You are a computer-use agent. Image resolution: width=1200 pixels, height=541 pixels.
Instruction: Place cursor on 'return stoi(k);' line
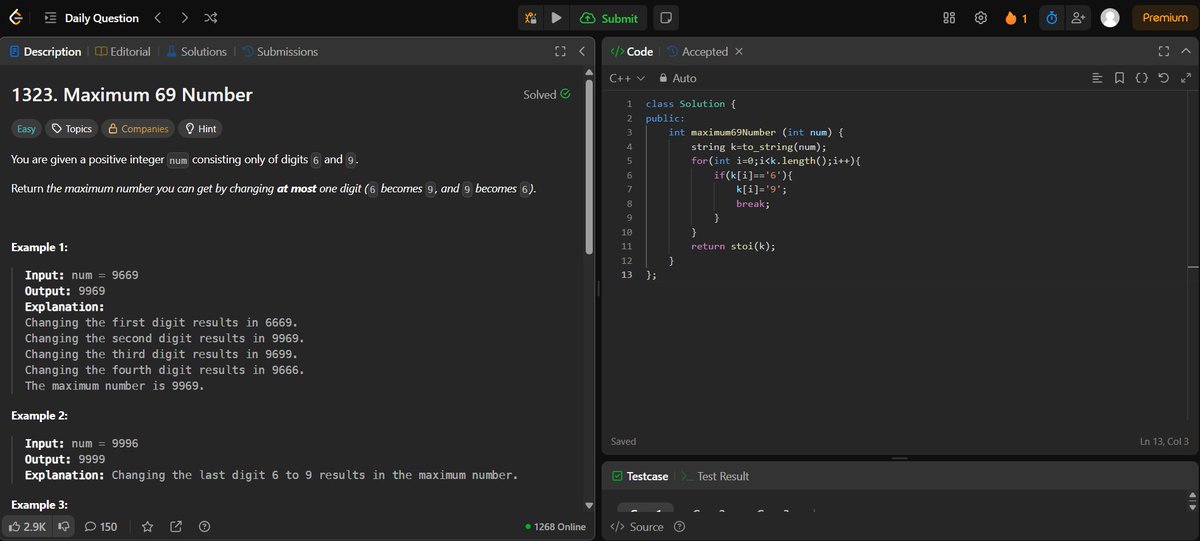point(733,246)
